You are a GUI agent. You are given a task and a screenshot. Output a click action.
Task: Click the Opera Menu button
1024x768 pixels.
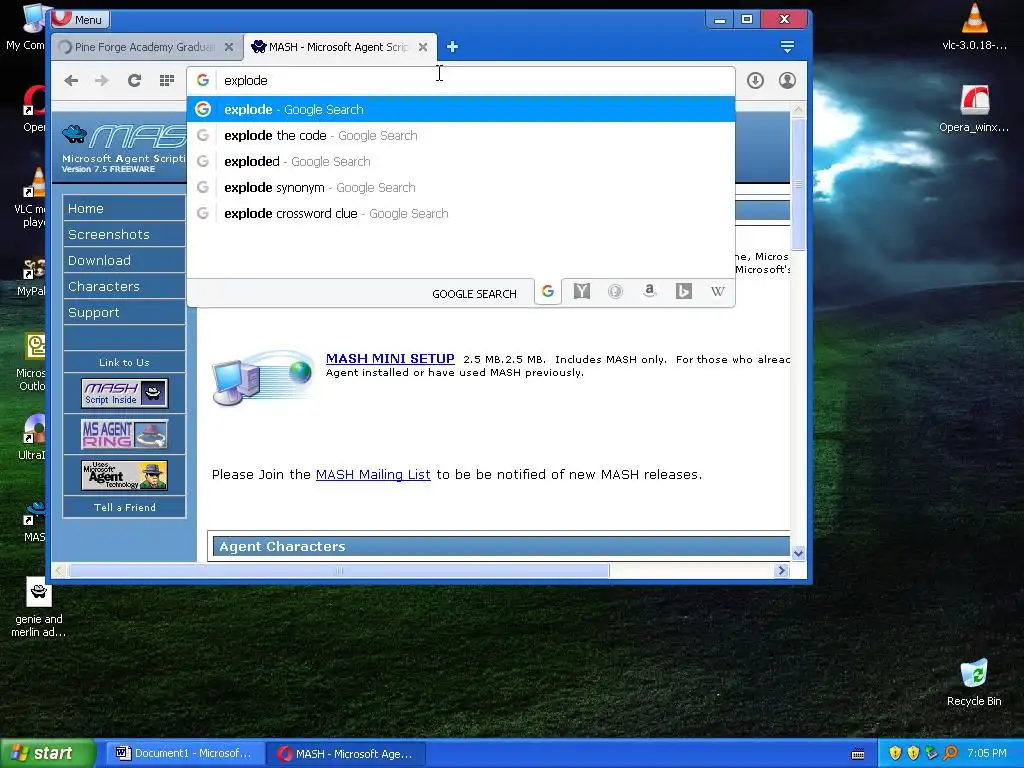[x=81, y=19]
